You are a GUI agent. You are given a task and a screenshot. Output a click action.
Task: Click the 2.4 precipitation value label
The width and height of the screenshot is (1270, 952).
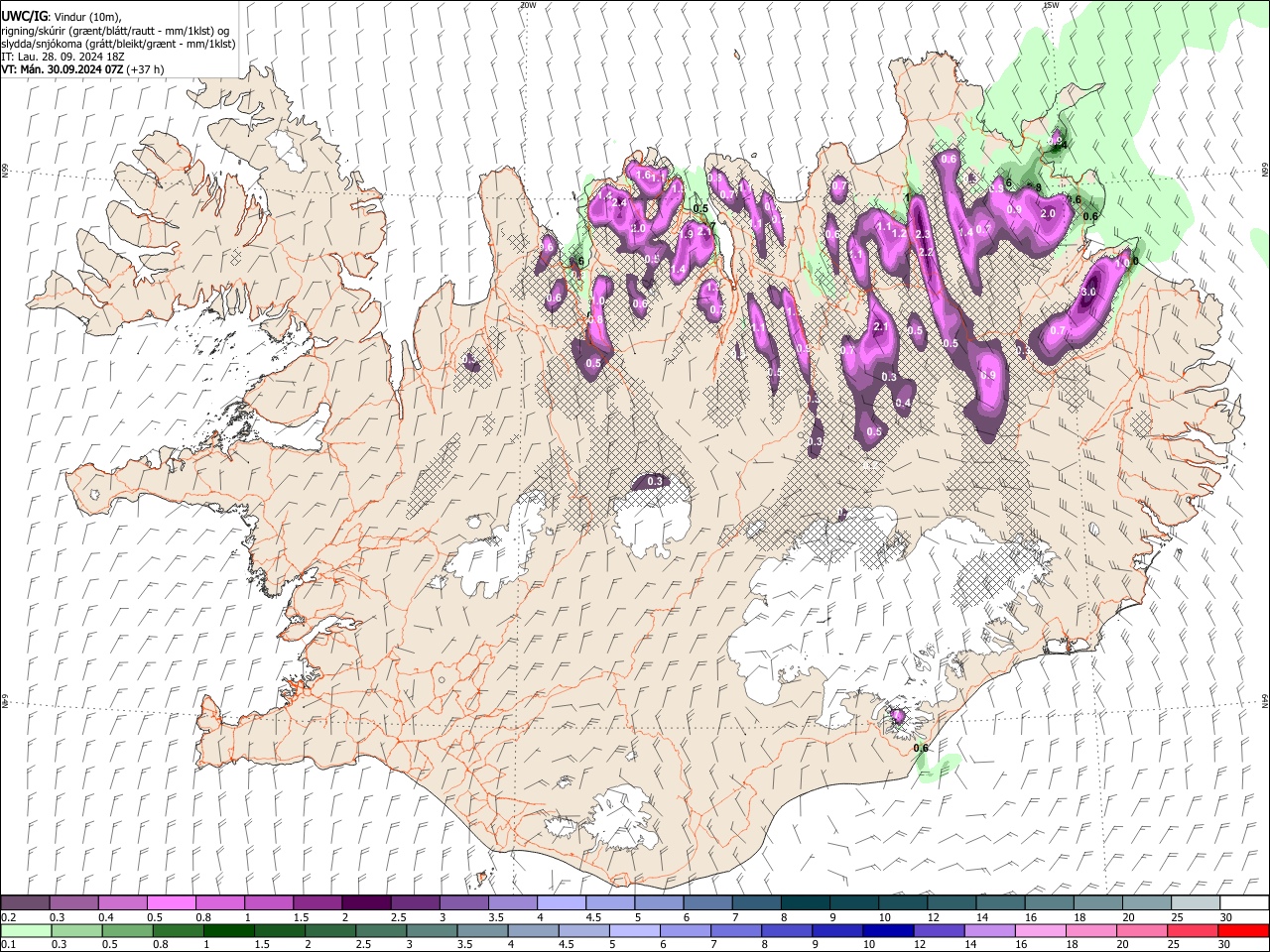620,202
